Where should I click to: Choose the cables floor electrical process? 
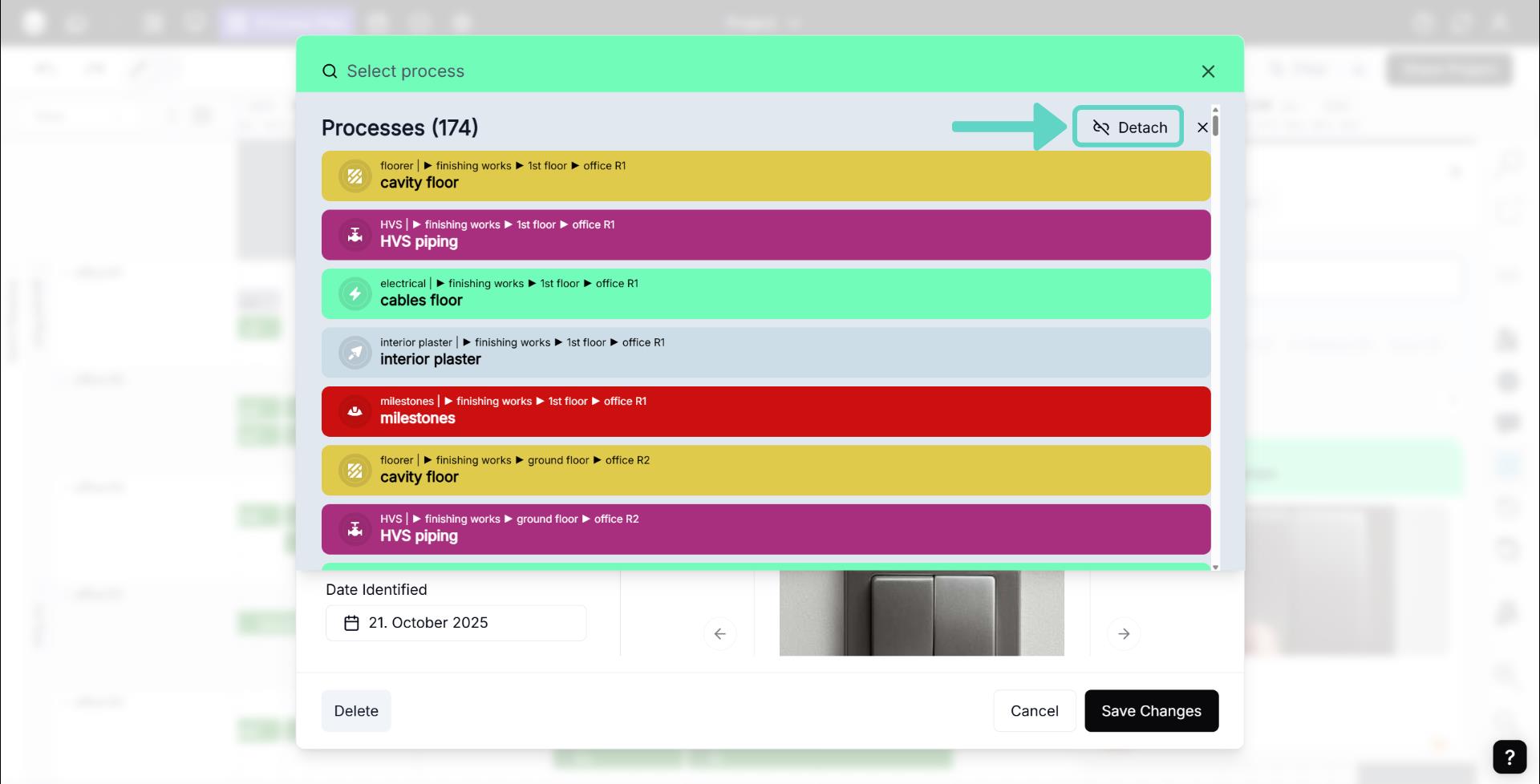765,293
